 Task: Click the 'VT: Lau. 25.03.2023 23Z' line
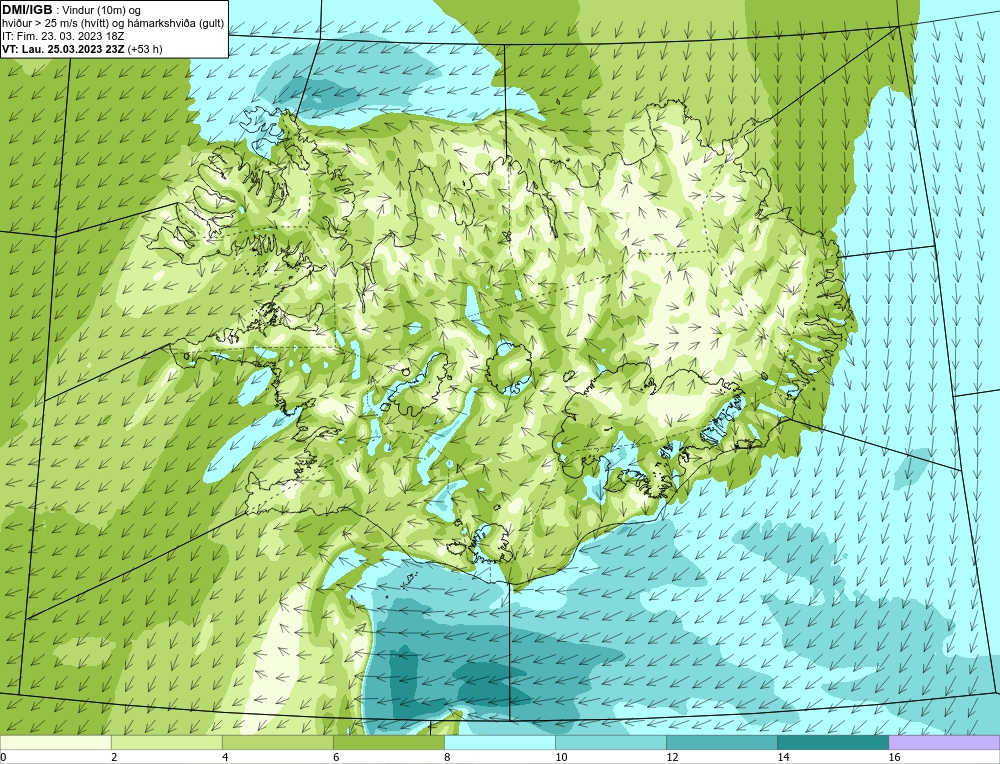click(x=64, y=49)
